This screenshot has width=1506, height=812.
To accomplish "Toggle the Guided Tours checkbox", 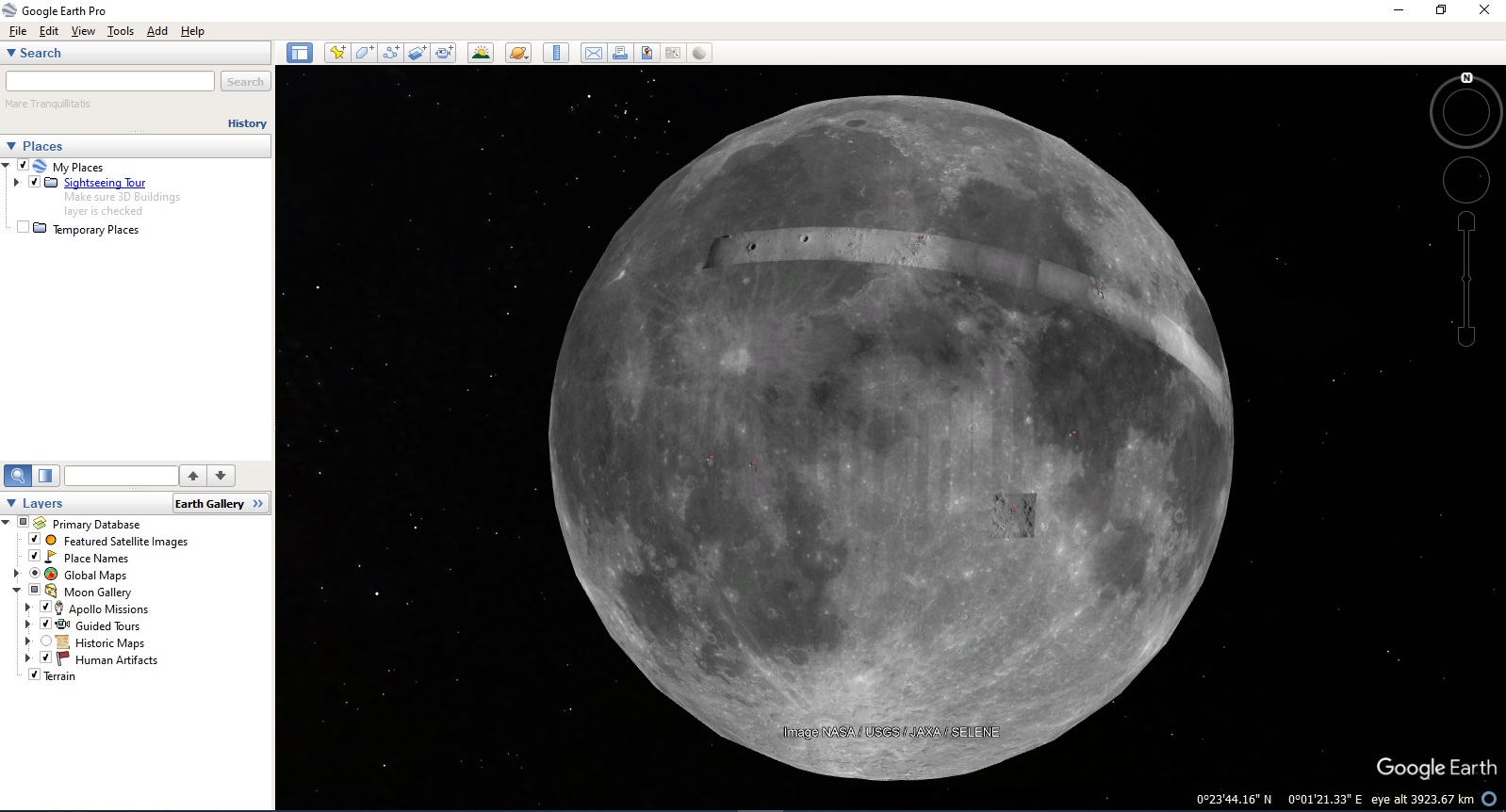I will (x=46, y=625).
